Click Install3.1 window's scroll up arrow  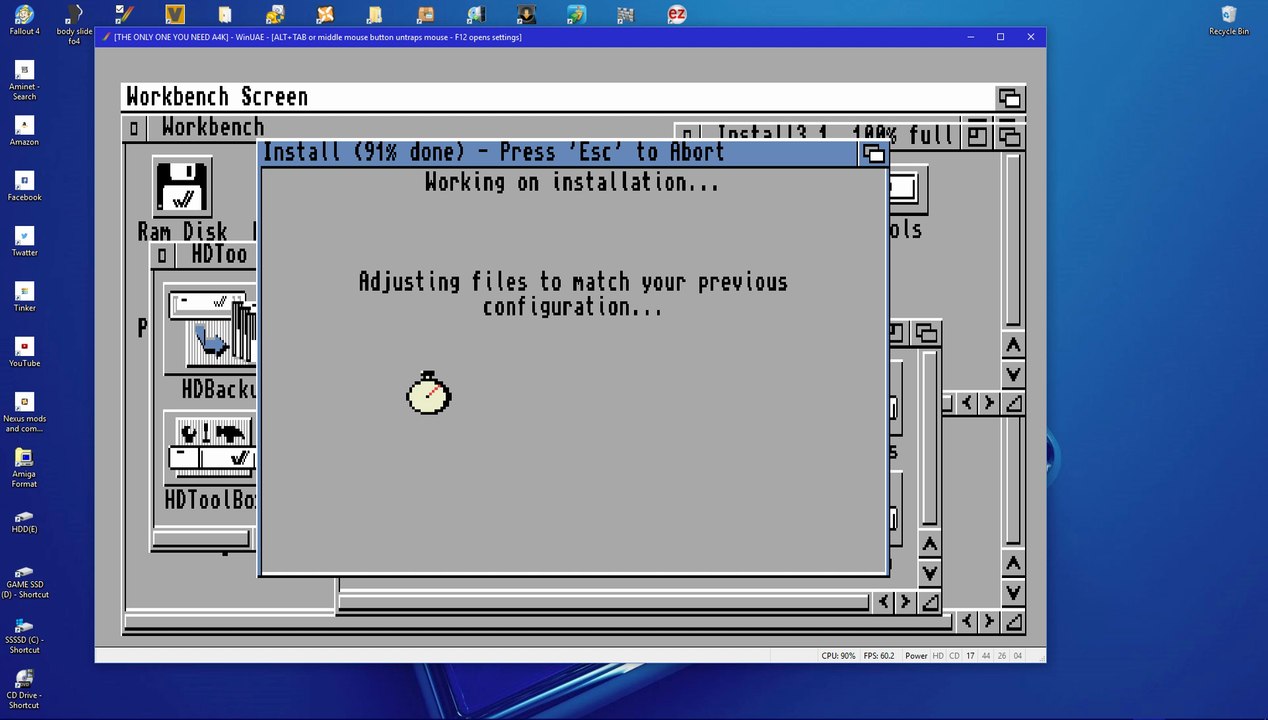coord(1013,344)
